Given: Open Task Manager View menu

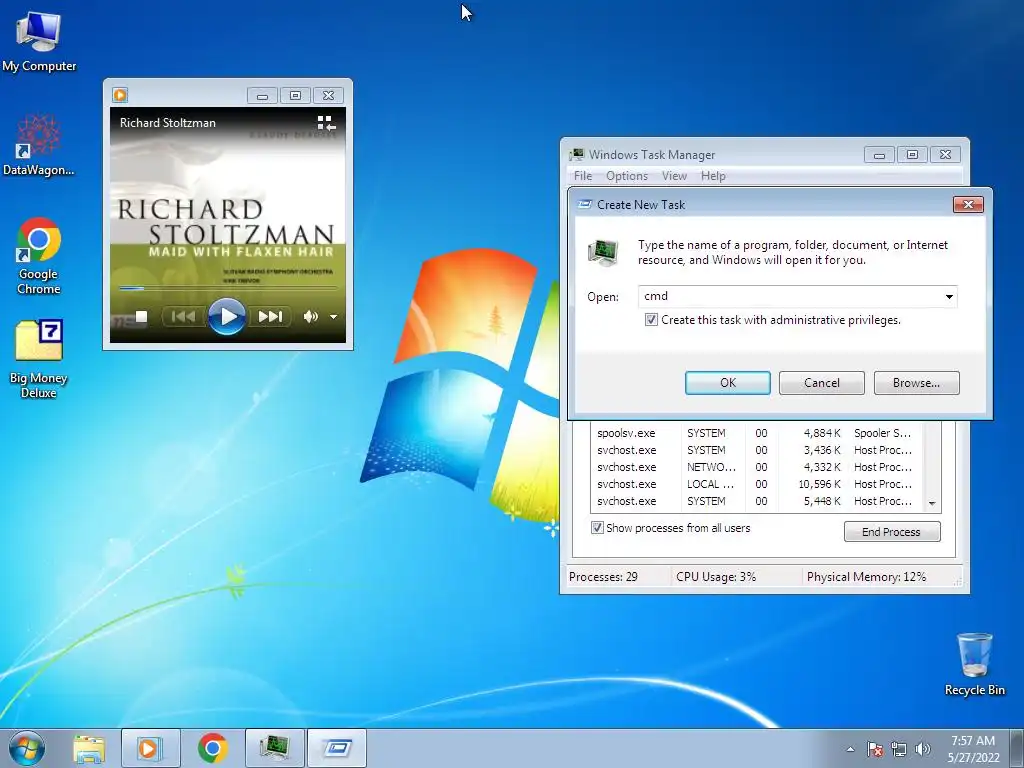Looking at the screenshot, I should [x=674, y=176].
